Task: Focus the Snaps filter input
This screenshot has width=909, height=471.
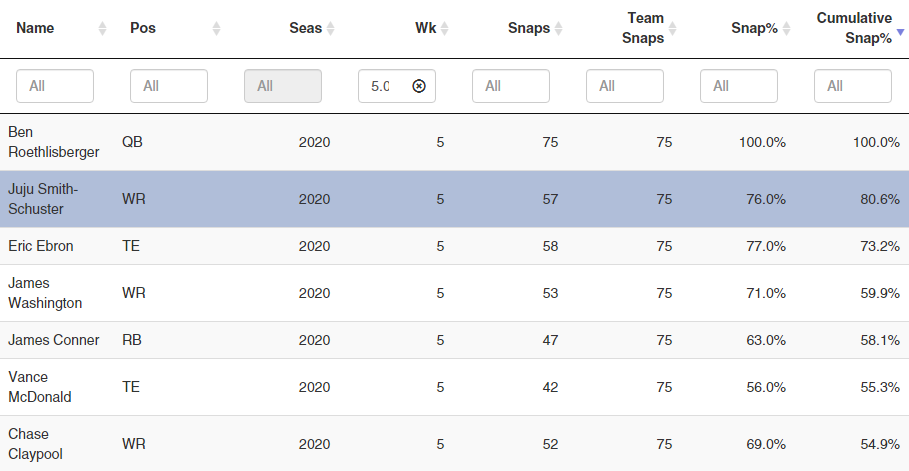Action: coord(511,86)
